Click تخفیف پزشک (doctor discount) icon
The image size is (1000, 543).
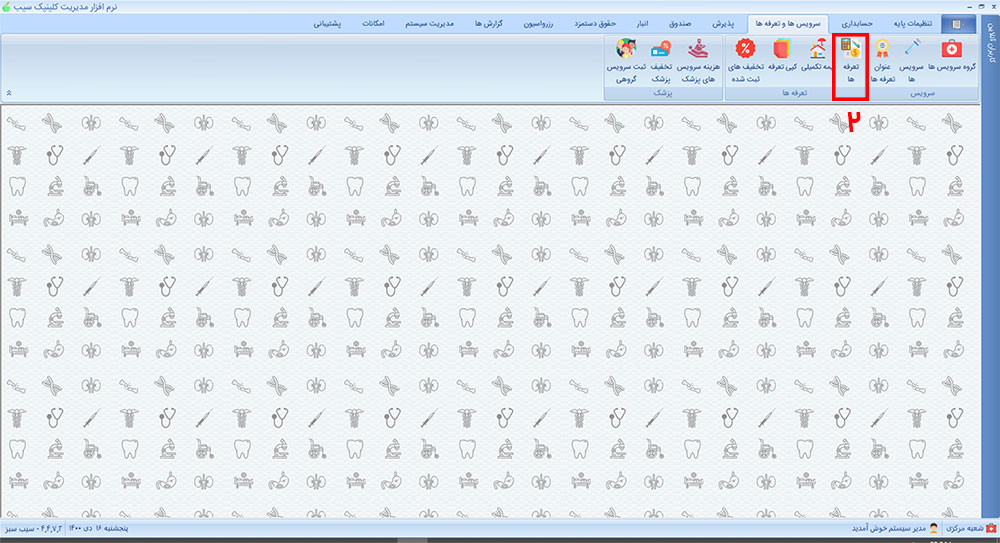pyautogui.click(x=661, y=58)
